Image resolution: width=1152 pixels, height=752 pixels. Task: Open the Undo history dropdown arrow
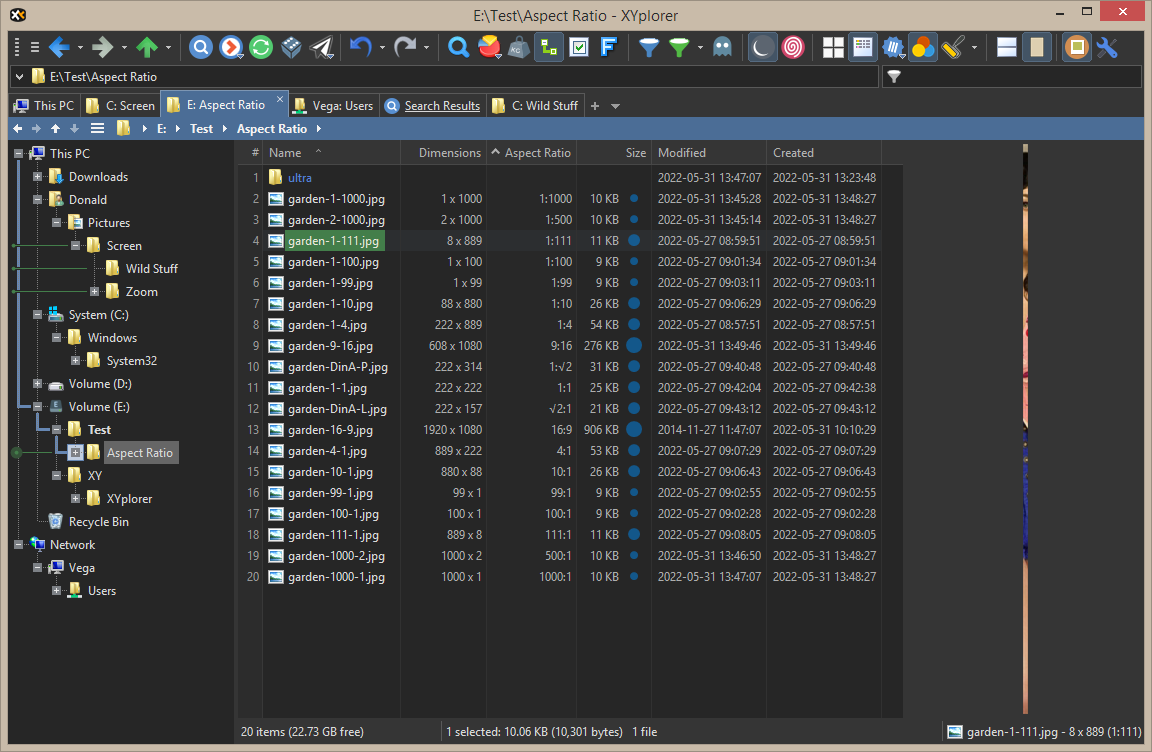[381, 48]
